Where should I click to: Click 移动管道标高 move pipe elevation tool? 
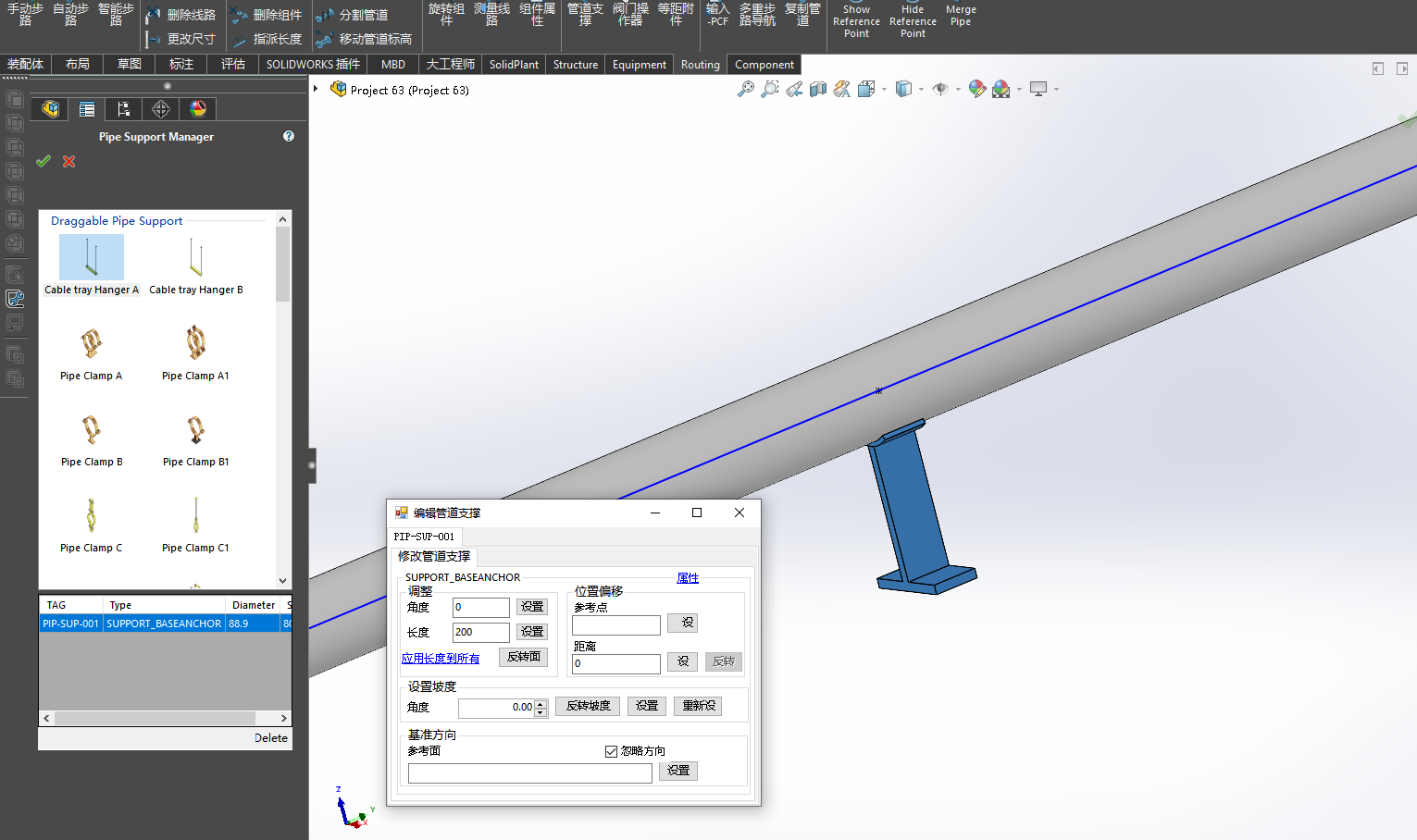click(x=364, y=39)
